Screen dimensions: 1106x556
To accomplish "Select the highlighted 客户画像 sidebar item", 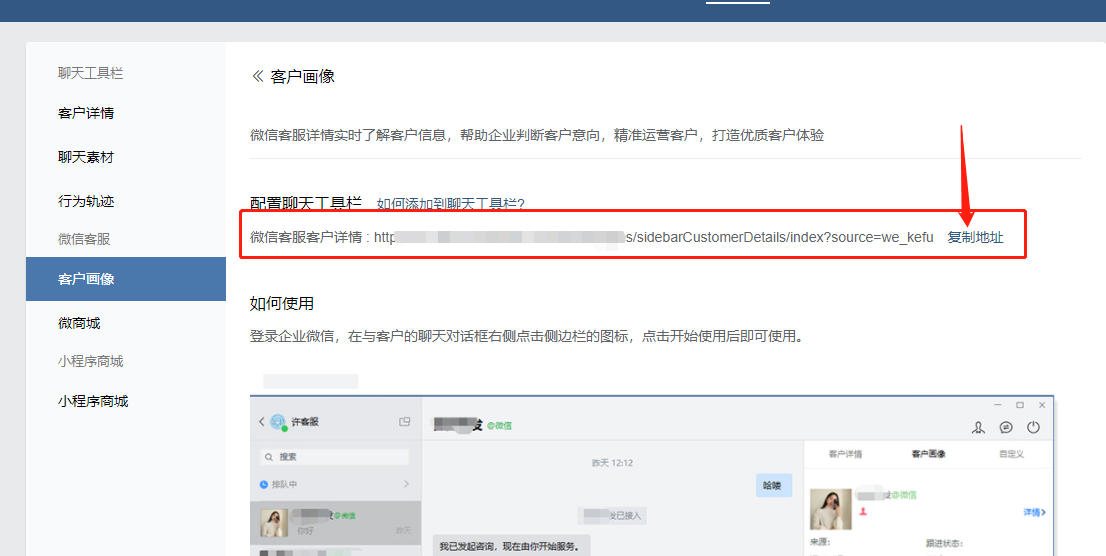I will coord(126,279).
